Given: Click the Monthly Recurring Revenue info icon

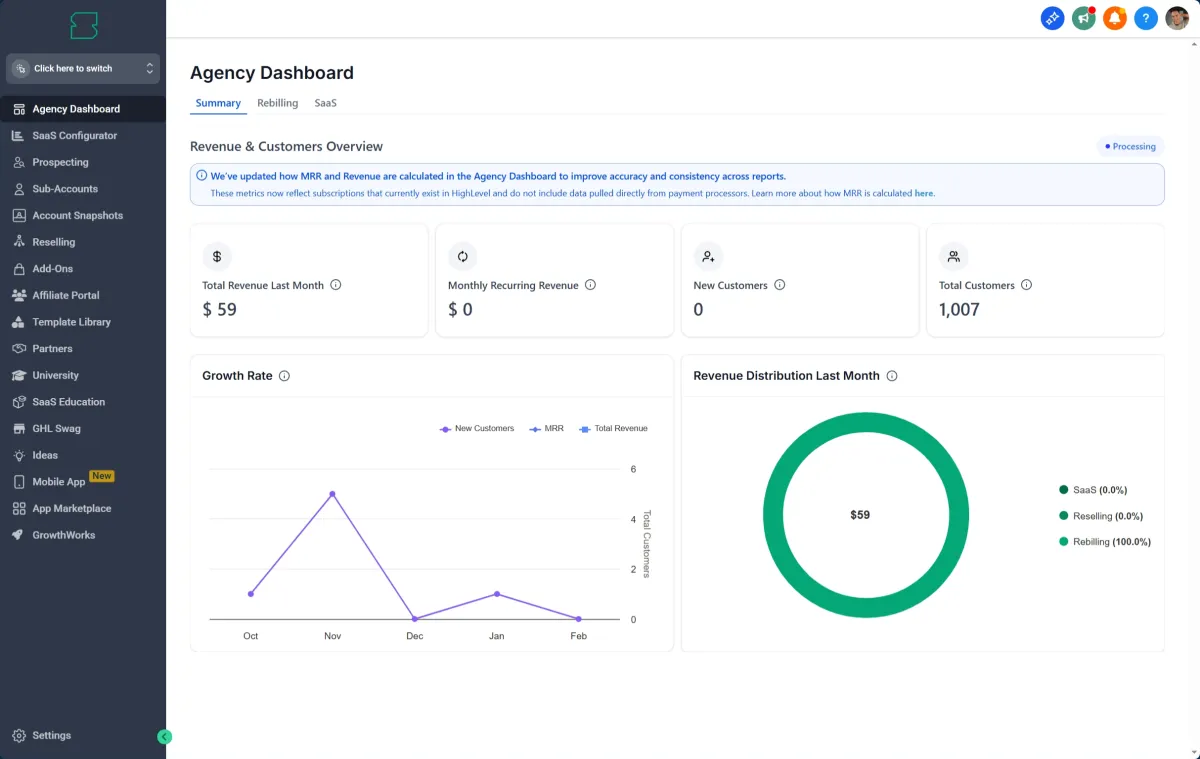Looking at the screenshot, I should pyautogui.click(x=590, y=285).
